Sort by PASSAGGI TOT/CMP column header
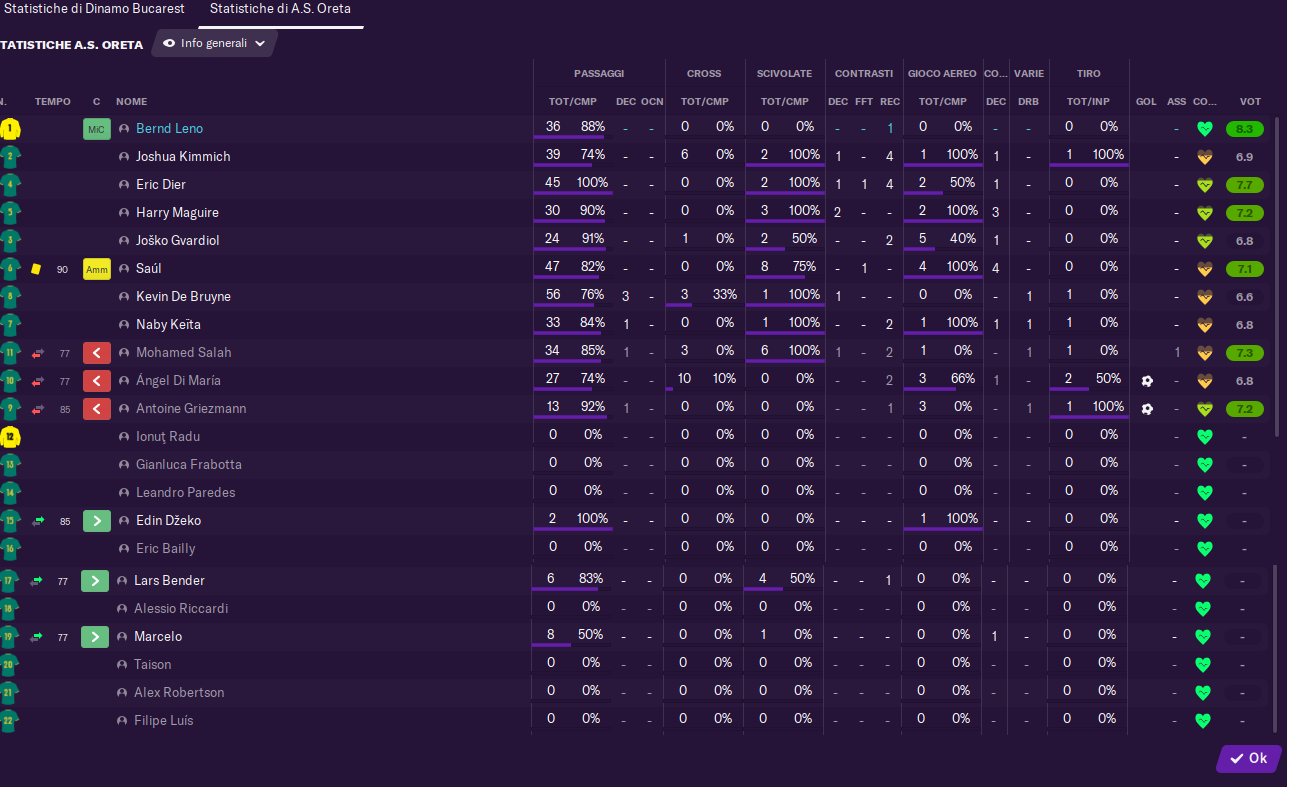This screenshot has height=791, width=1293. pos(572,101)
